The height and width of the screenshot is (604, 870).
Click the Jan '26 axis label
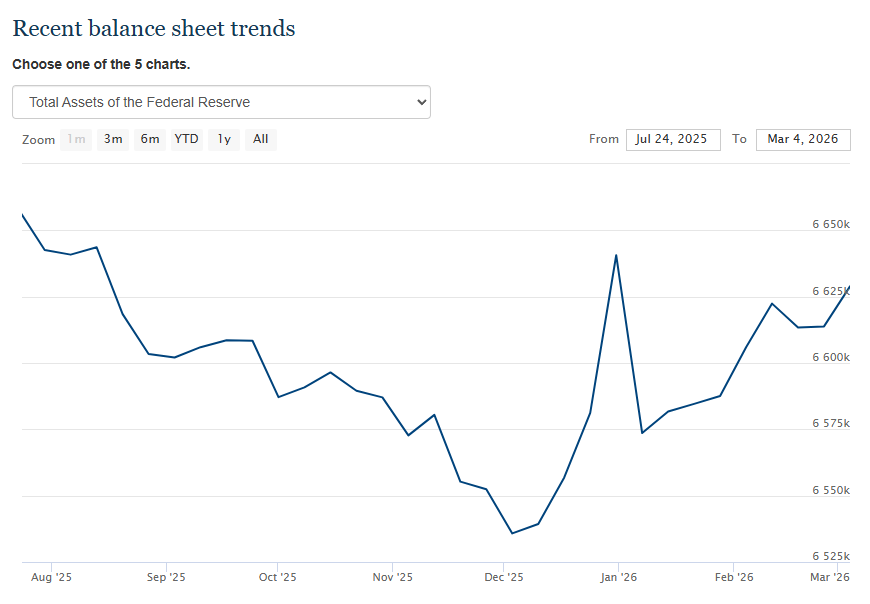(x=618, y=577)
